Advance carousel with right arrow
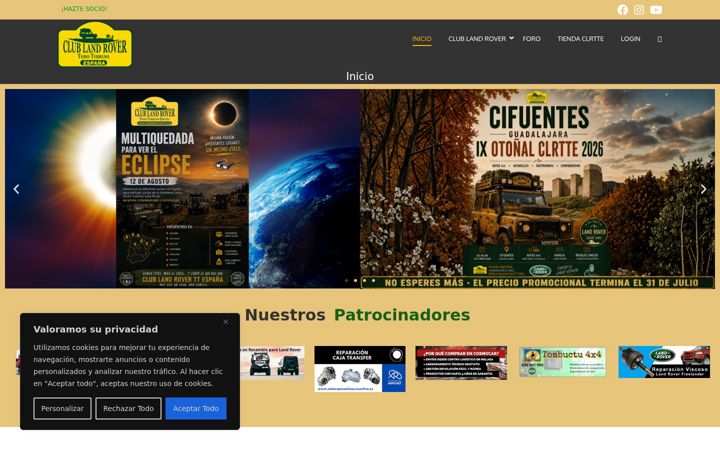This screenshot has height=450, width=720. click(x=703, y=189)
